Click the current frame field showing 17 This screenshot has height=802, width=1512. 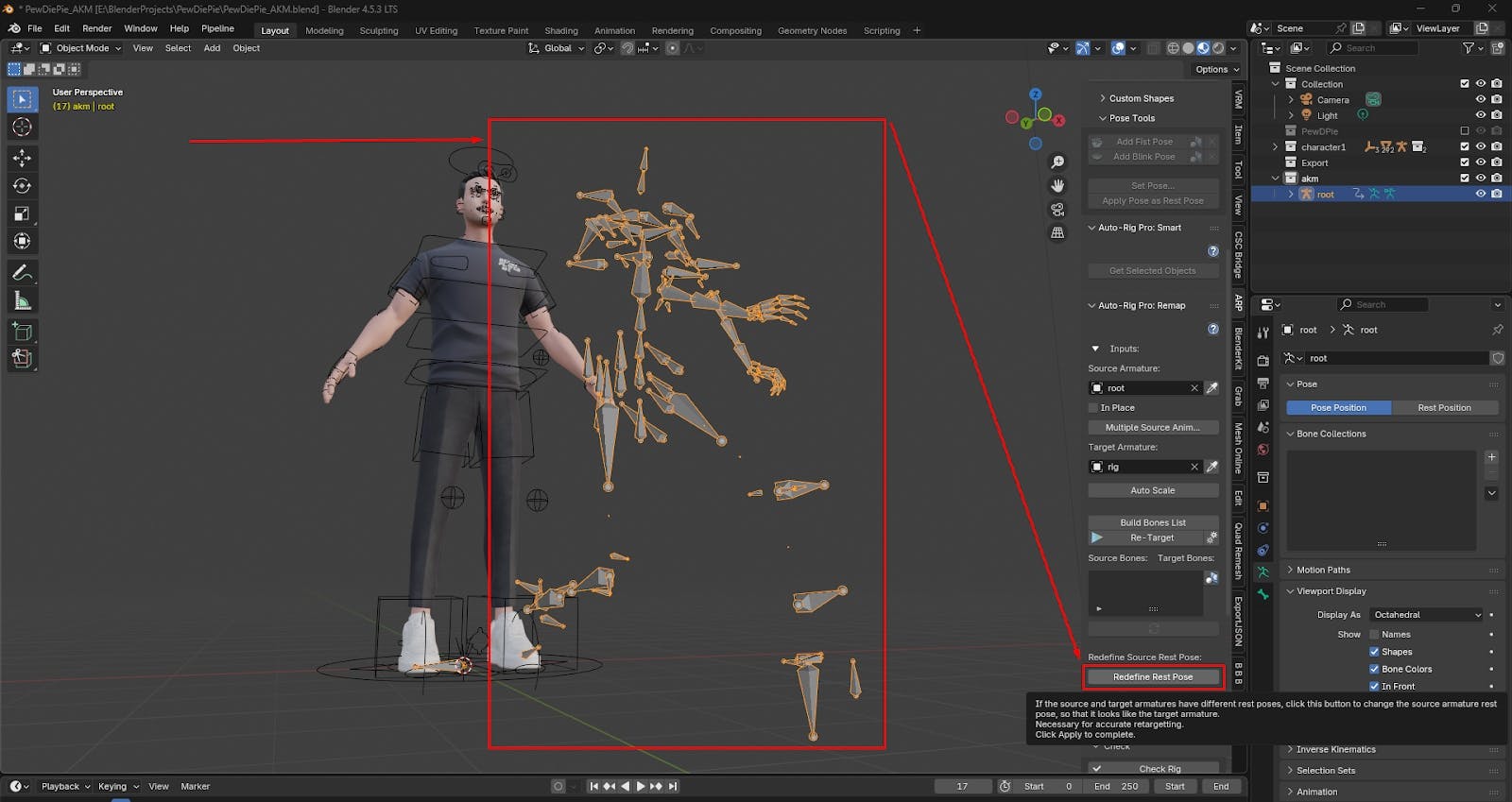963,786
